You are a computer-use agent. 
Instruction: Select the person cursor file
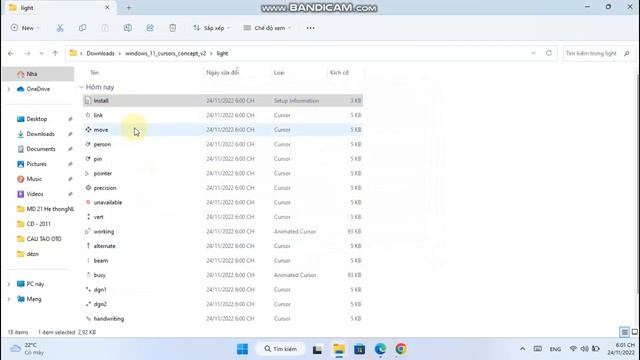click(223, 144)
